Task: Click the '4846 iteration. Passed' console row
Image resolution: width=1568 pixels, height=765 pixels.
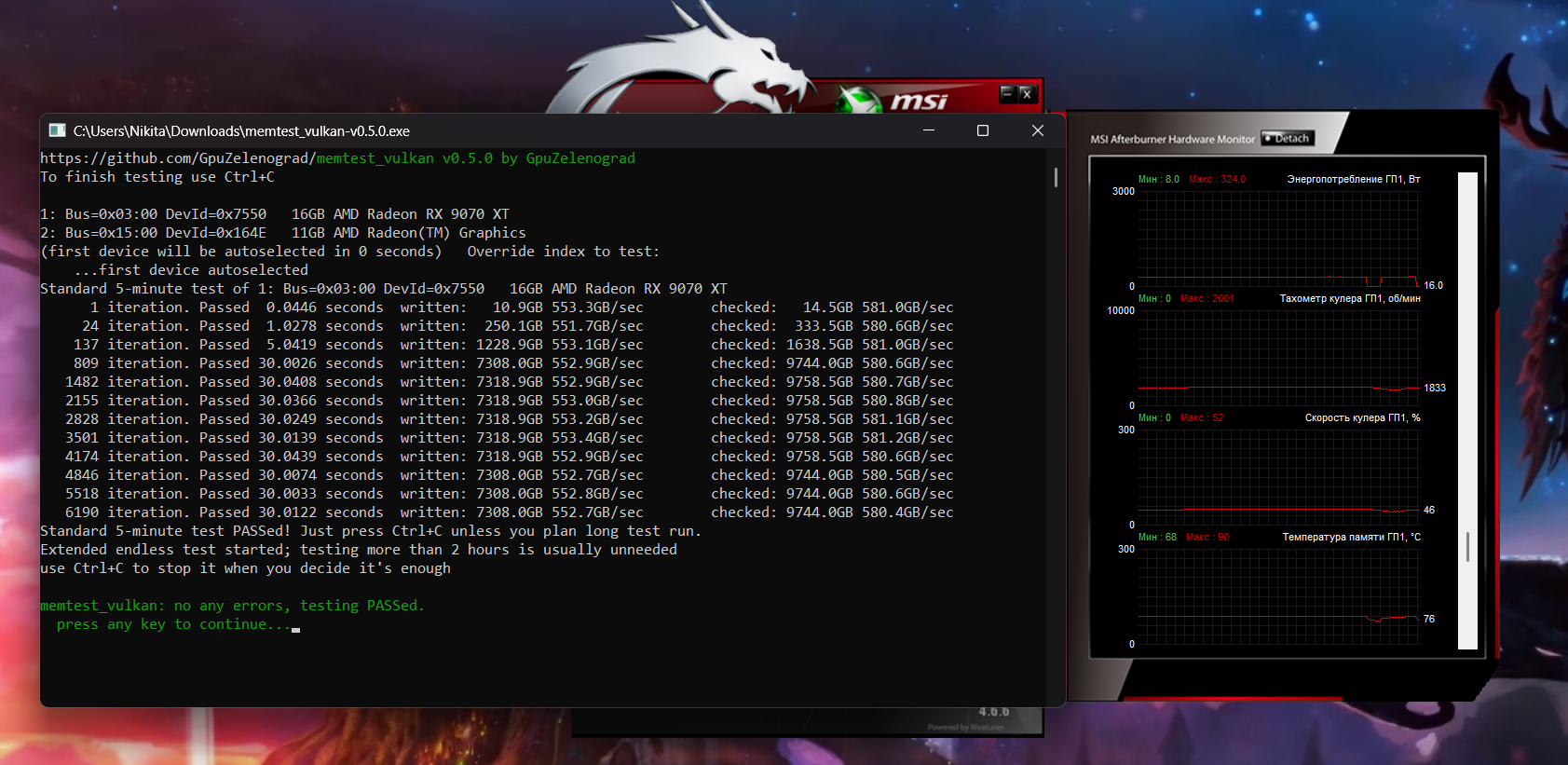Action: 510,475
